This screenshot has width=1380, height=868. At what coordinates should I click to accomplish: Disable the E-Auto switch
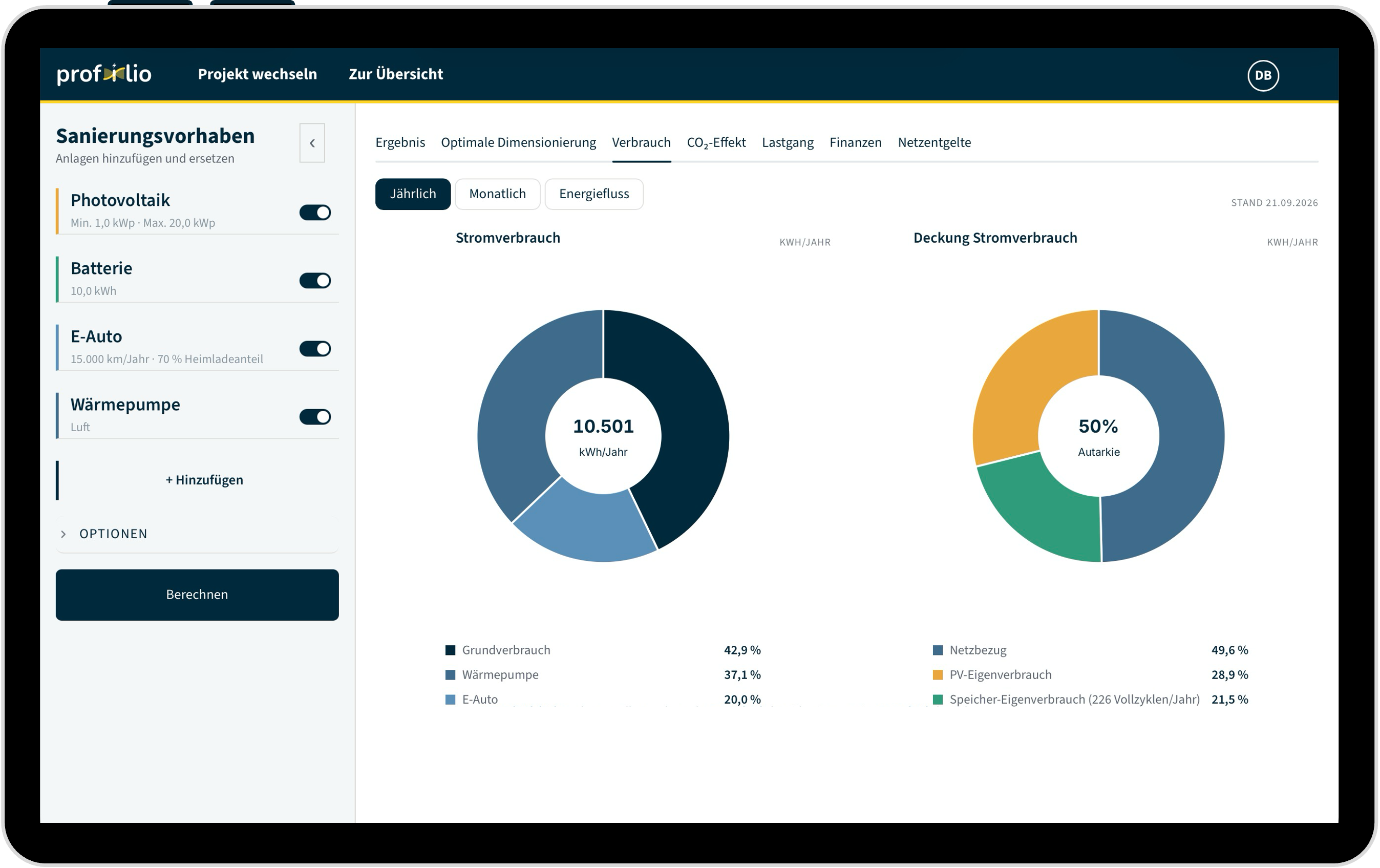(315, 349)
